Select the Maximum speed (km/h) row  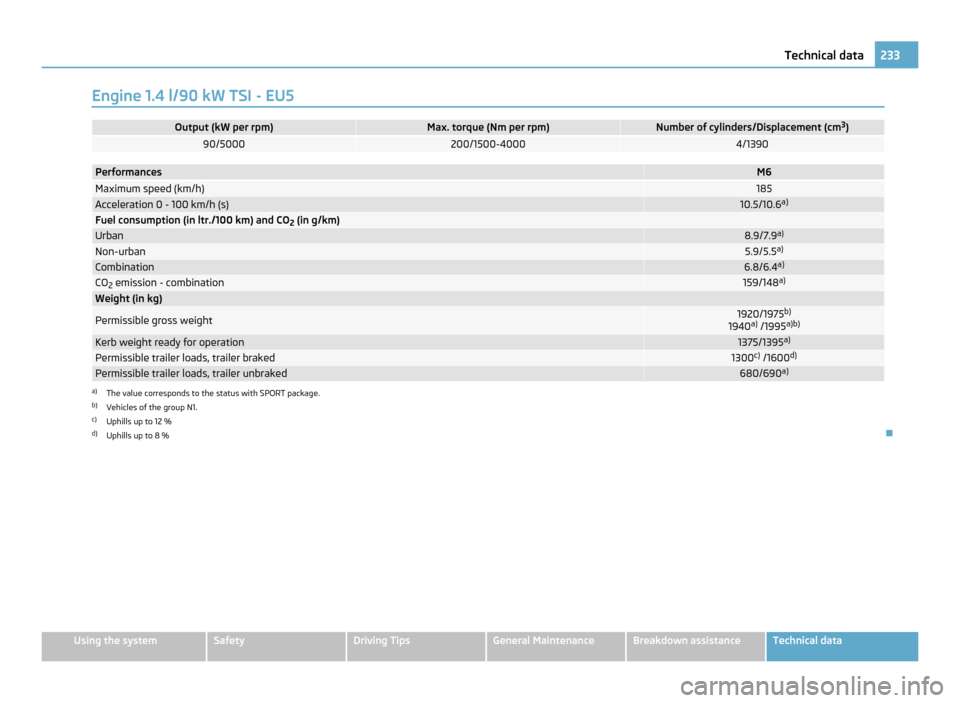pyautogui.click(x=150, y=189)
